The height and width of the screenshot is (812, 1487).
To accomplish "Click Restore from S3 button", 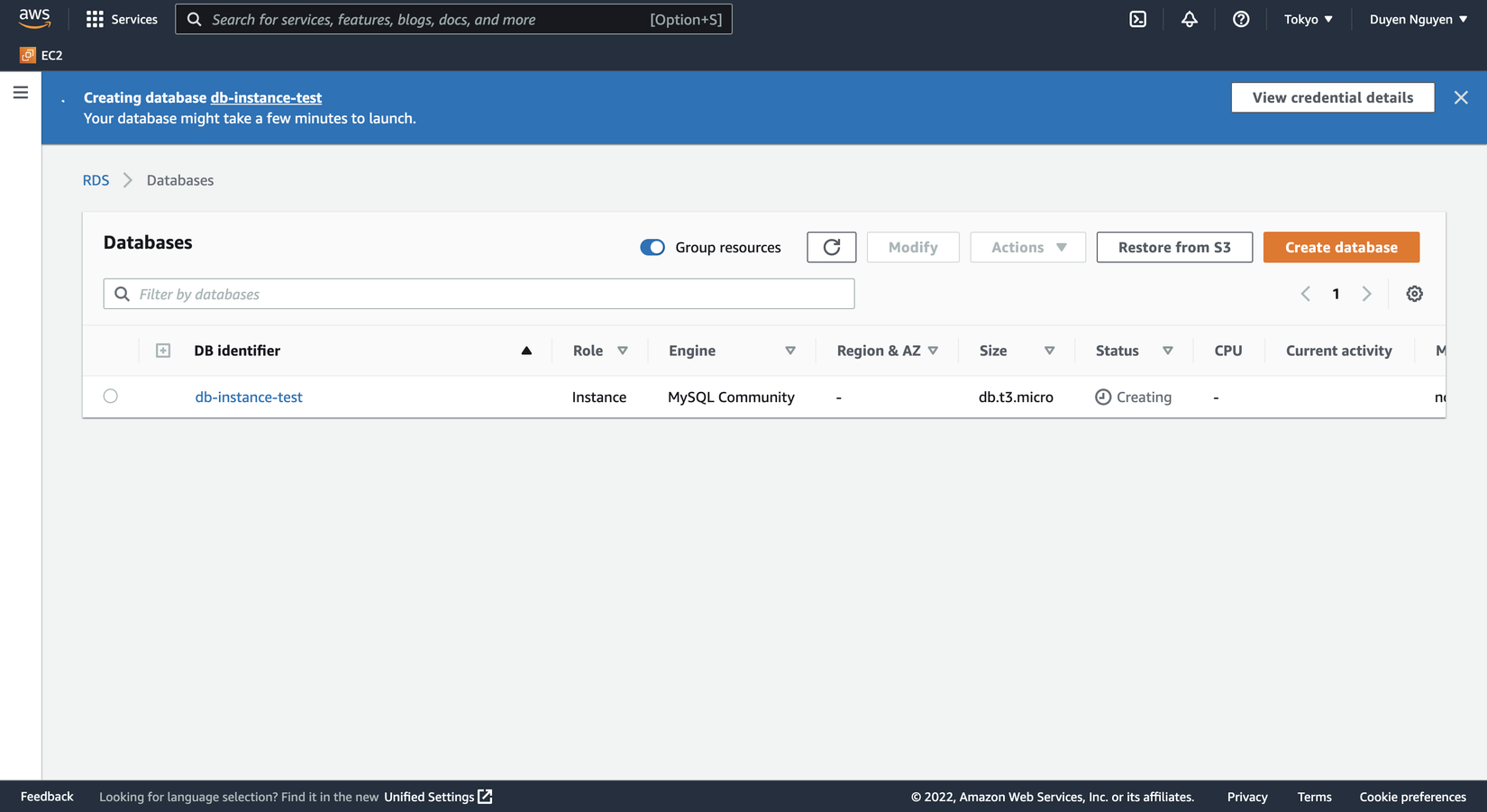I will [1174, 247].
